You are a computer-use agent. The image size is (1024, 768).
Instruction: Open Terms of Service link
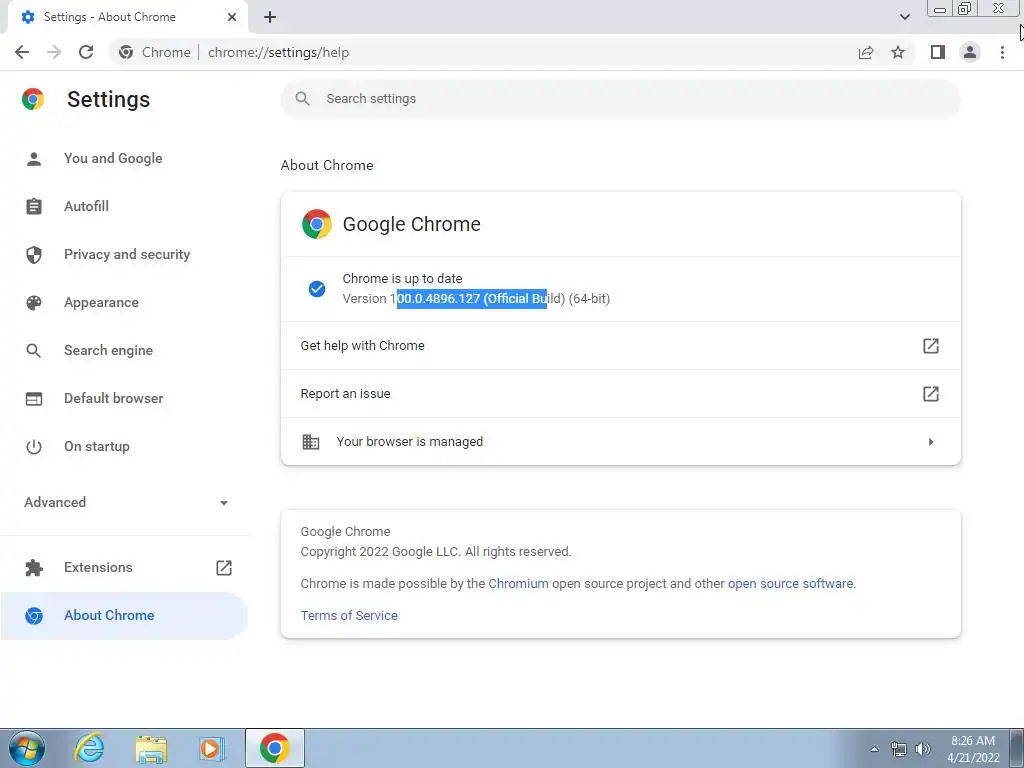pos(349,615)
